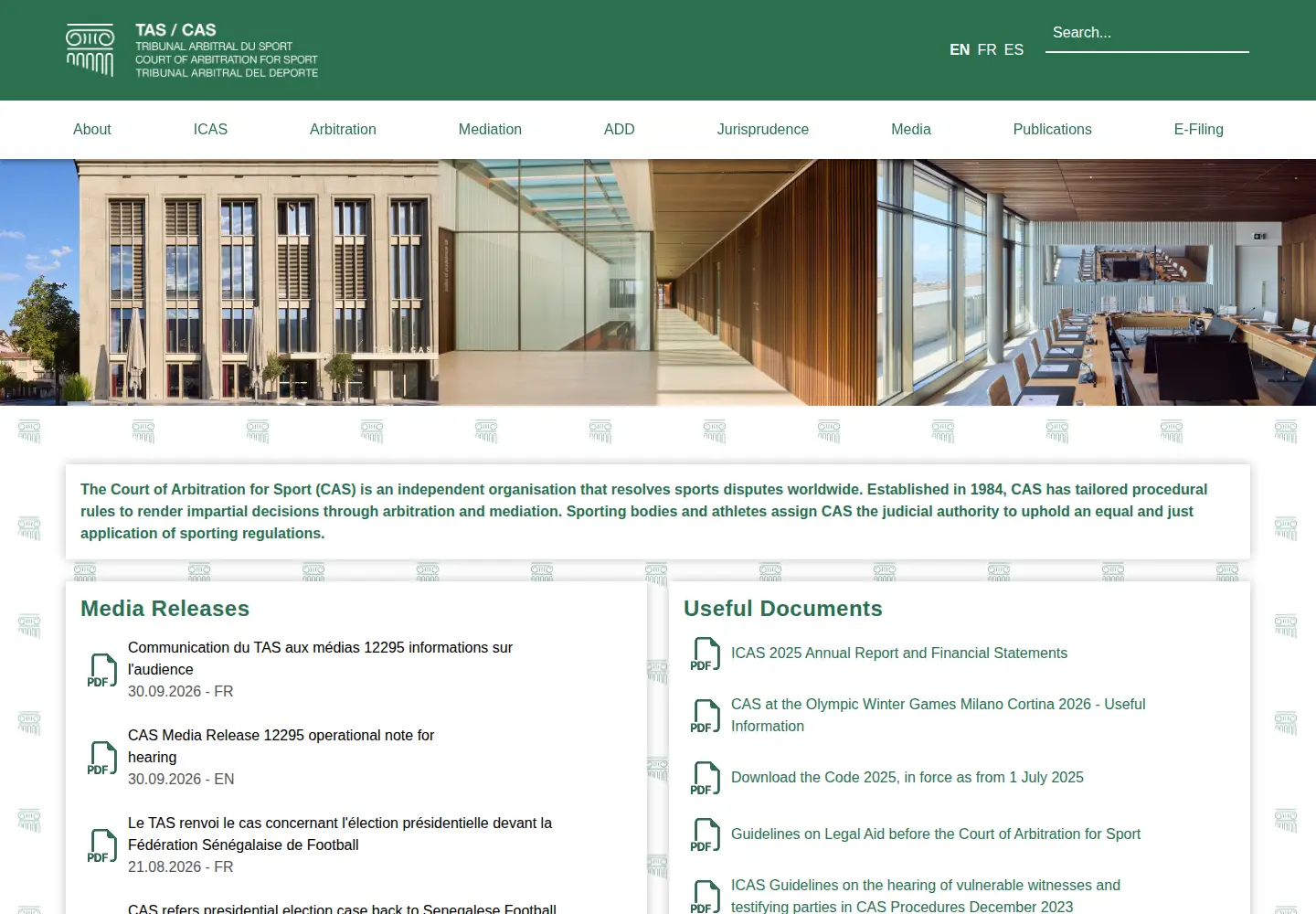This screenshot has width=1316, height=914.
Task: Open Le TAS renvoi élection présidentielle release
Action: [x=340, y=834]
